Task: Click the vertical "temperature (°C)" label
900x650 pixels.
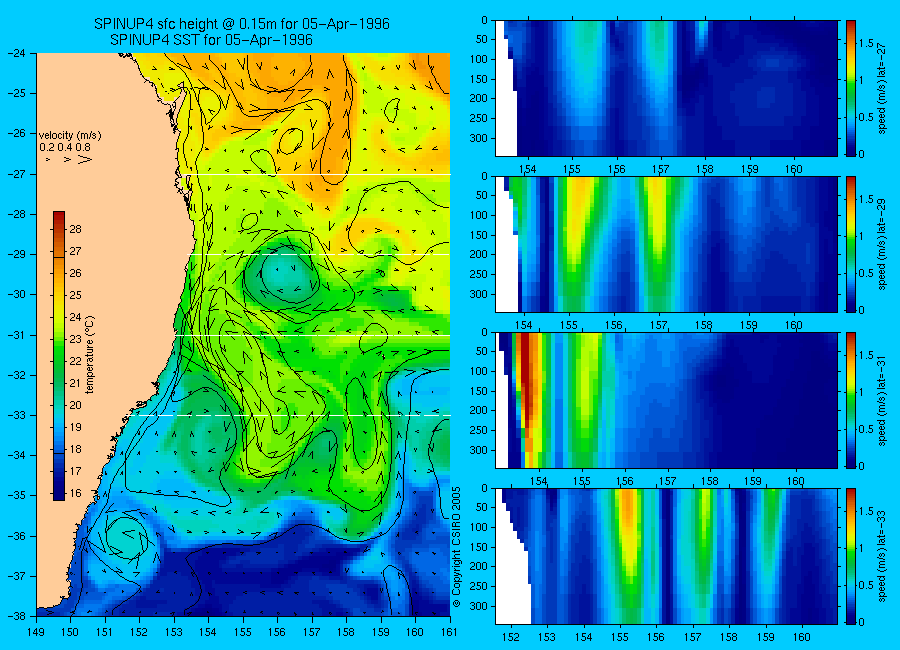Action: (90, 355)
